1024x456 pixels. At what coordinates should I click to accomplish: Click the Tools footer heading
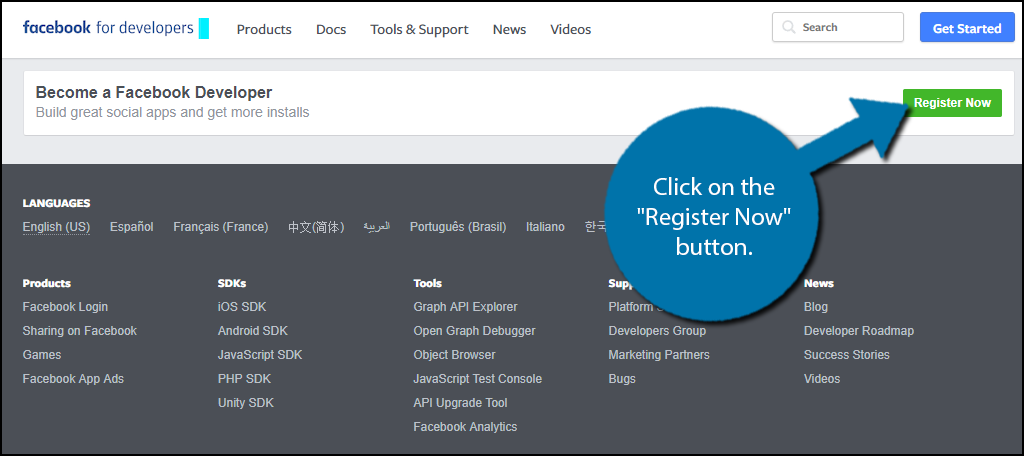pyautogui.click(x=428, y=283)
